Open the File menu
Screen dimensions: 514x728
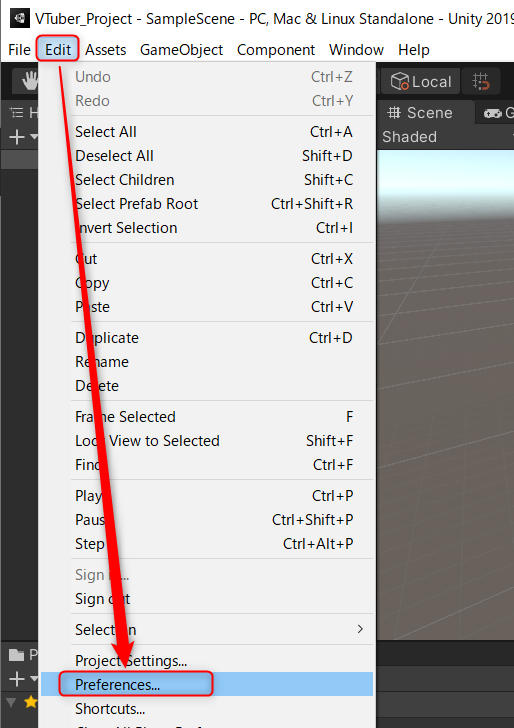[x=20, y=50]
